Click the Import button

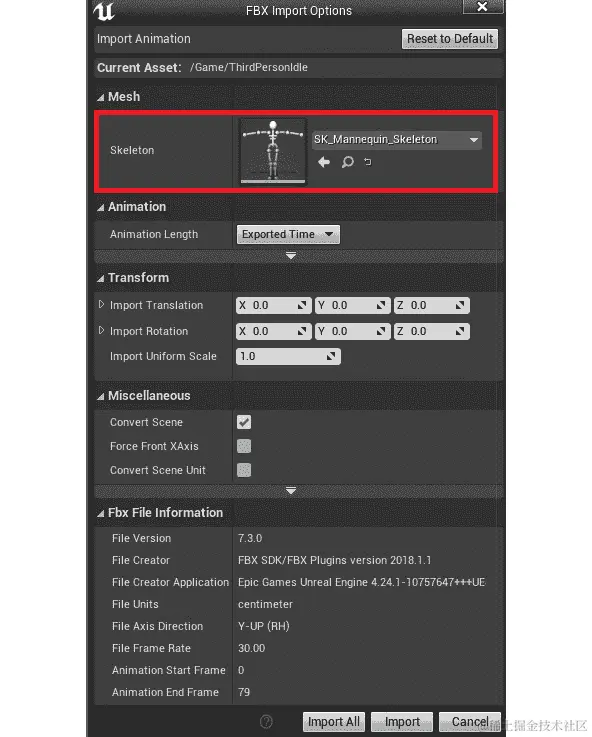pyautogui.click(x=402, y=721)
